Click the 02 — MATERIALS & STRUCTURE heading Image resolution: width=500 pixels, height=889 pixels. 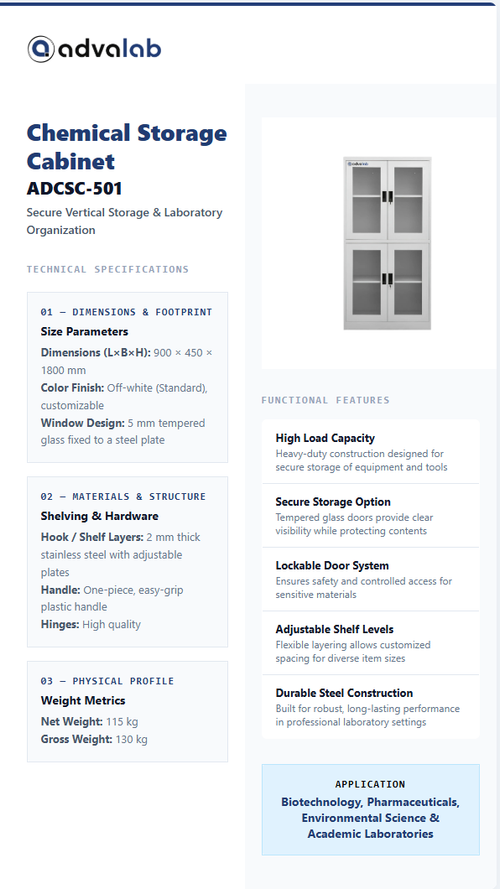click(x=123, y=497)
